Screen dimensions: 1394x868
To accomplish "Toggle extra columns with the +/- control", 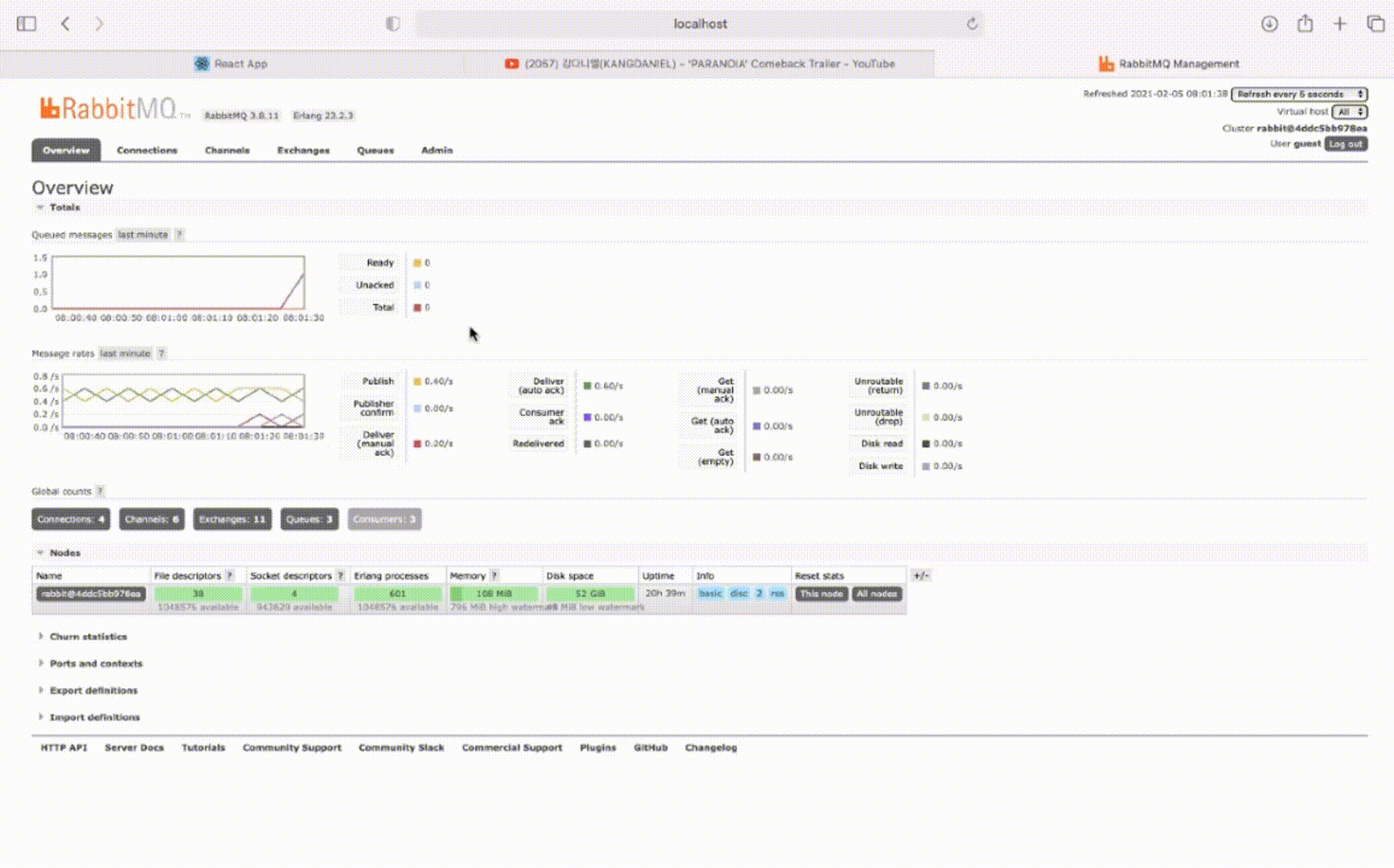I will [921, 575].
